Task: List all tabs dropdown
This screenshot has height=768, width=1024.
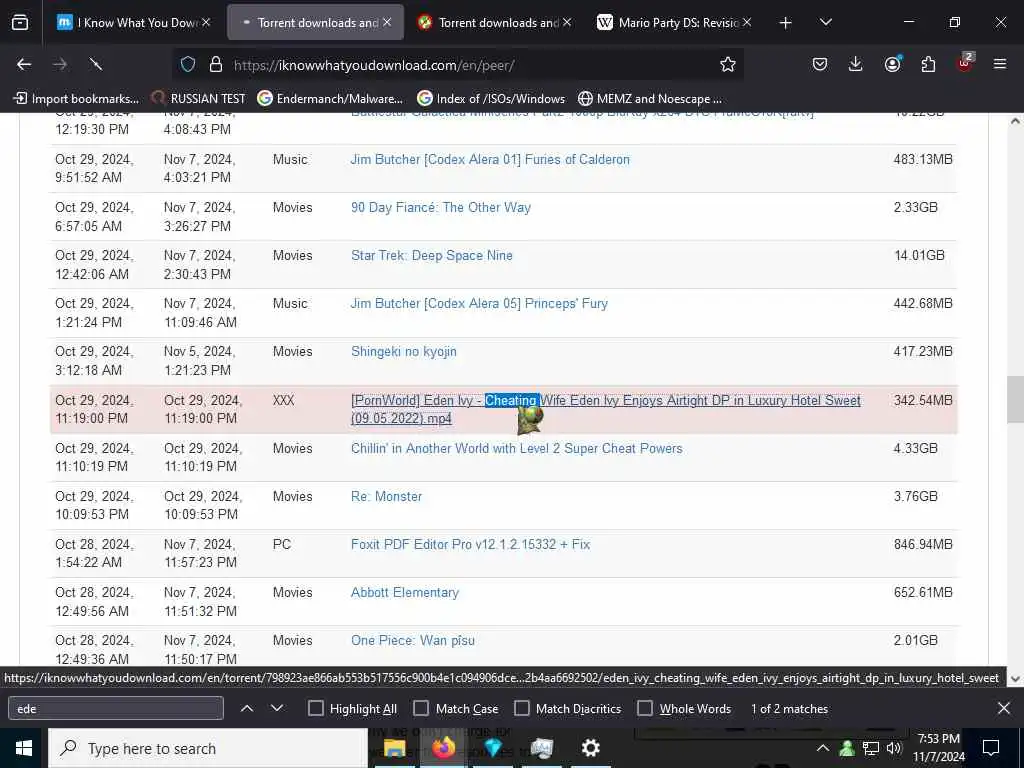Action: (825, 23)
